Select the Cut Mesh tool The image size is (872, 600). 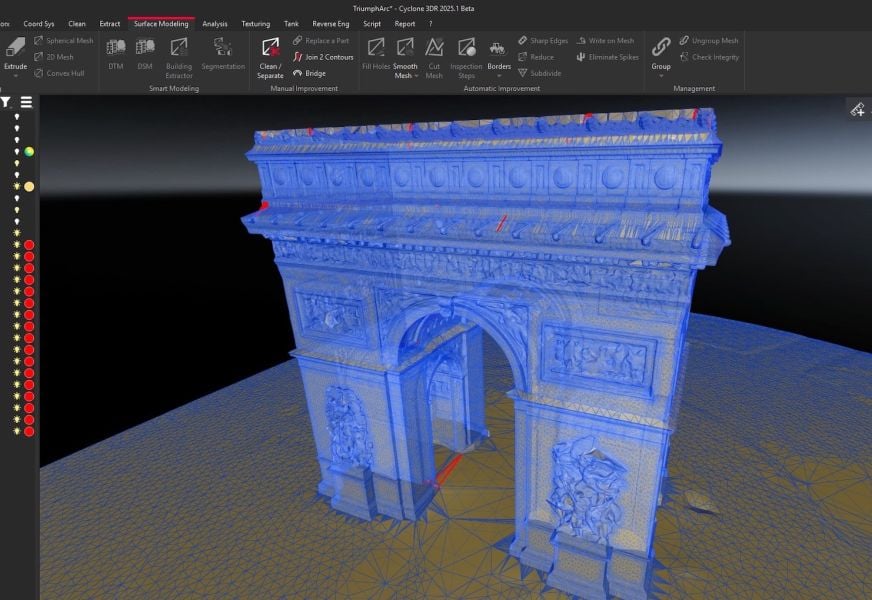pos(434,58)
